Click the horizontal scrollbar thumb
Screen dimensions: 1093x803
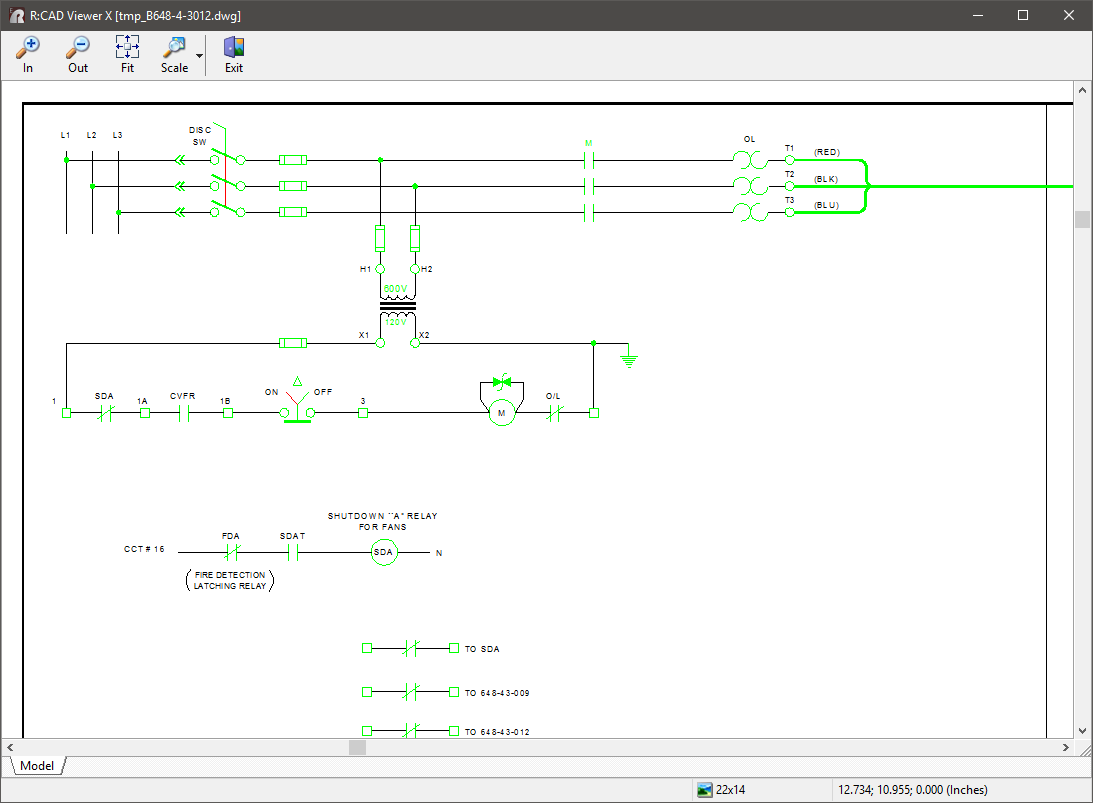[357, 747]
